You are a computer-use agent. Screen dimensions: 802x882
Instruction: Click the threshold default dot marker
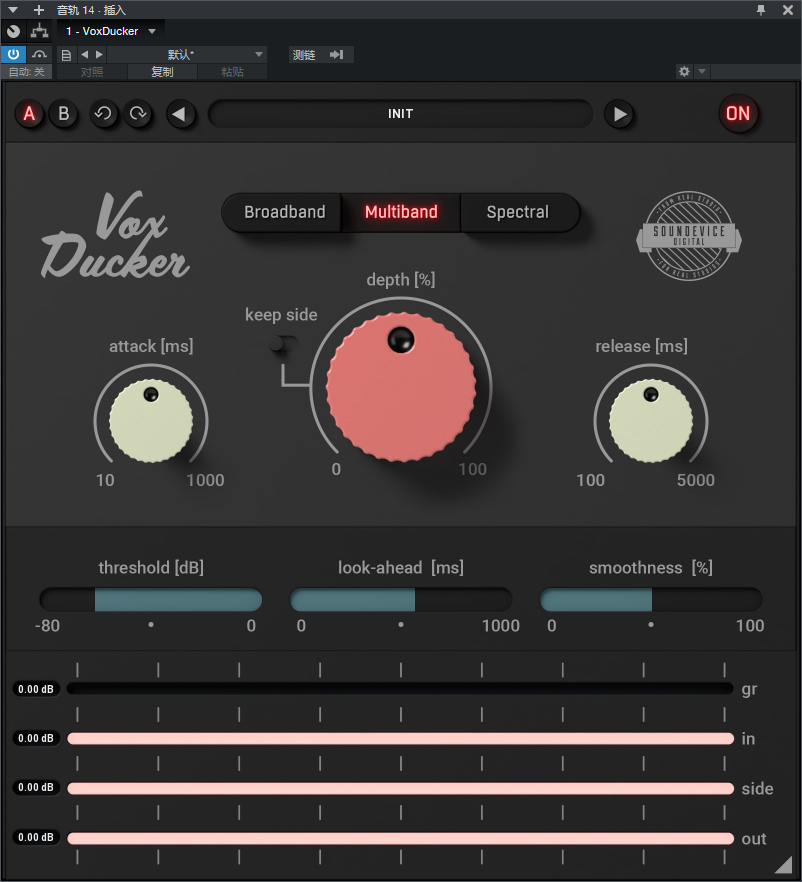[151, 625]
